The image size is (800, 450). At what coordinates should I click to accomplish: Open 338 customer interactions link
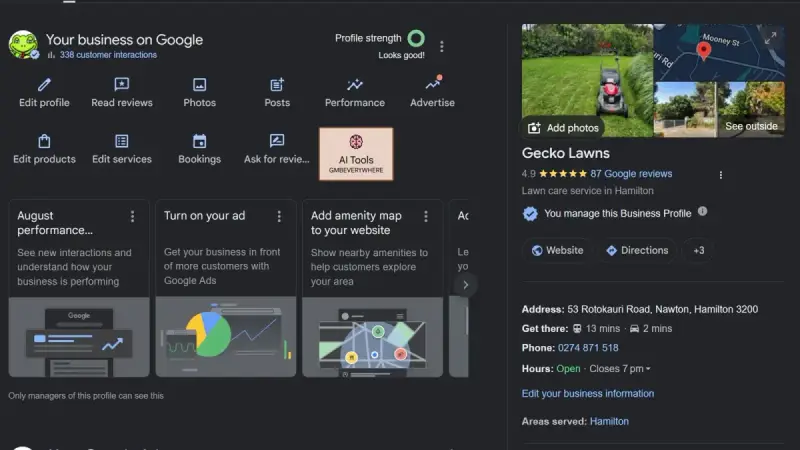pos(108,55)
